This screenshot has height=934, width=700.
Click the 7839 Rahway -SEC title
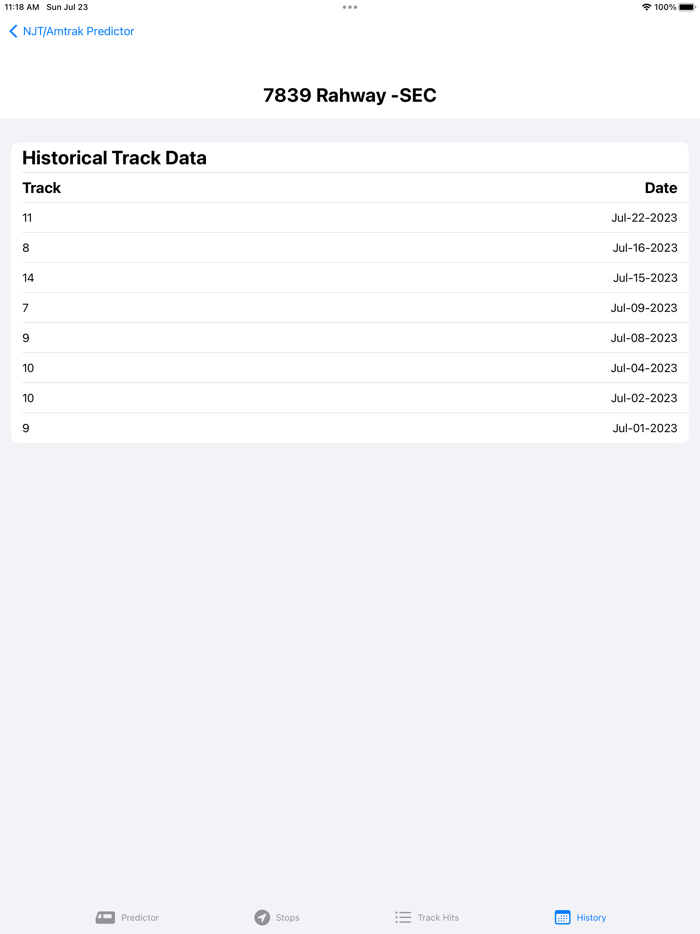pyautogui.click(x=350, y=95)
